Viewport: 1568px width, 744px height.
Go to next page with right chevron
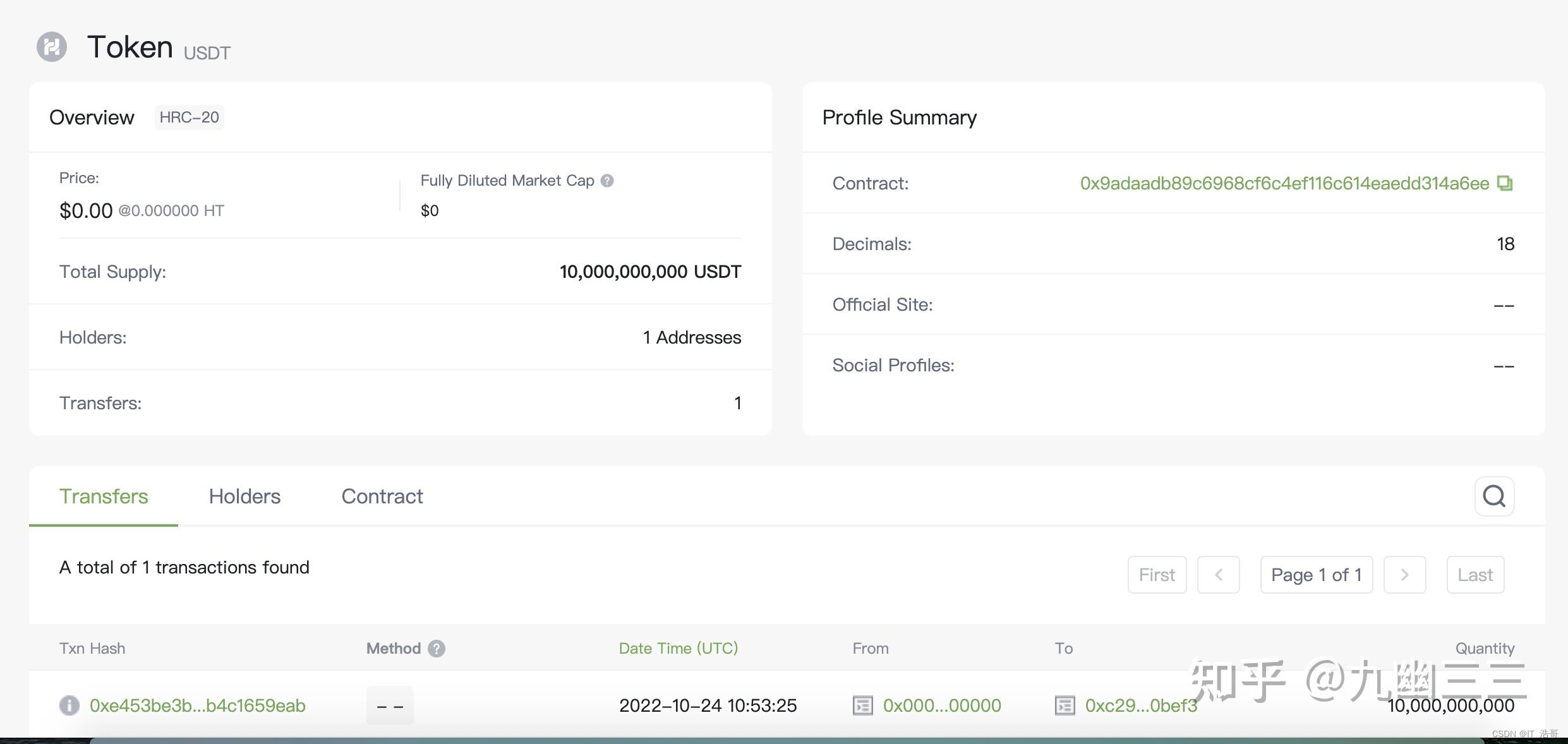coord(1404,575)
